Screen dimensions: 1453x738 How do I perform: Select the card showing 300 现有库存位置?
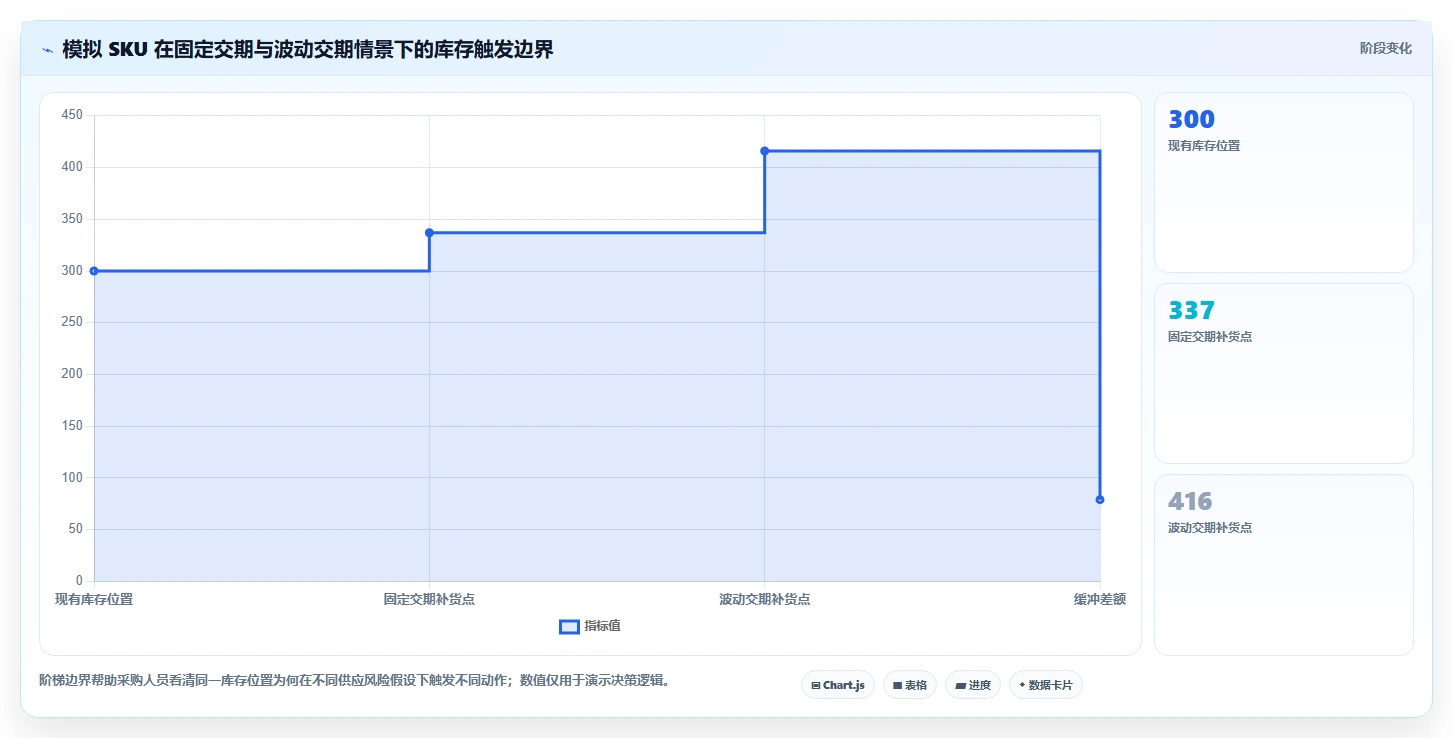pos(1284,183)
